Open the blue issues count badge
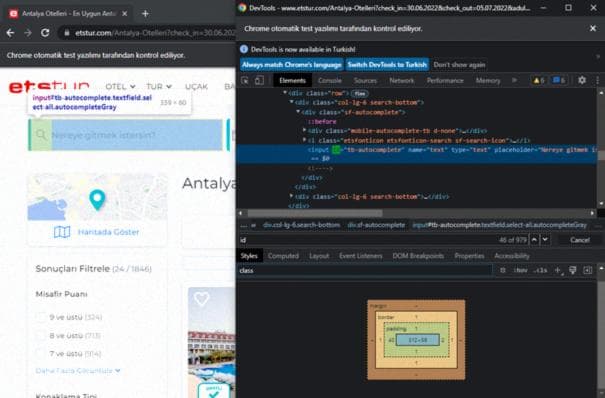 559,80
